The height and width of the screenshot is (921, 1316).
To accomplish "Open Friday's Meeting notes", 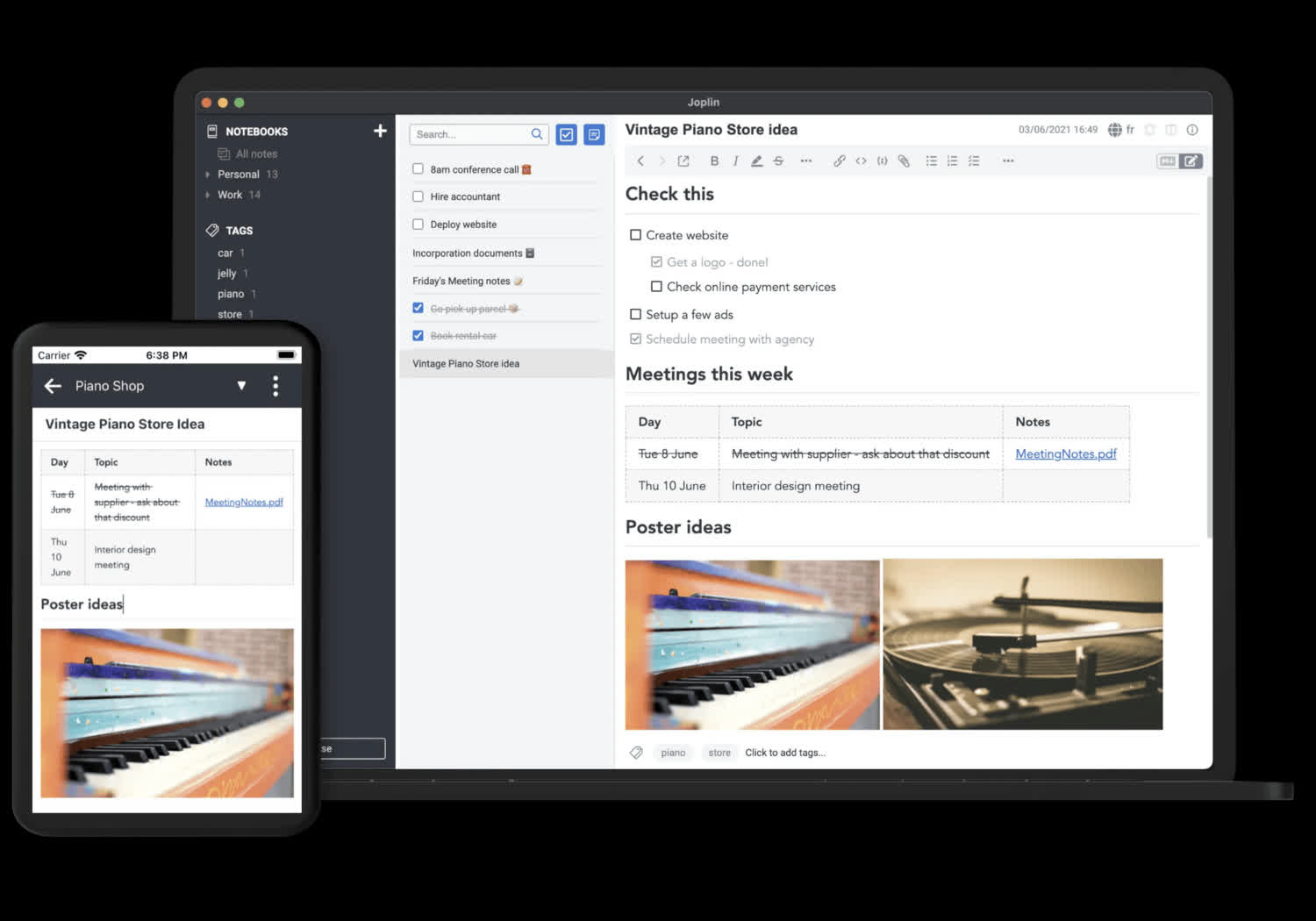I will [461, 281].
